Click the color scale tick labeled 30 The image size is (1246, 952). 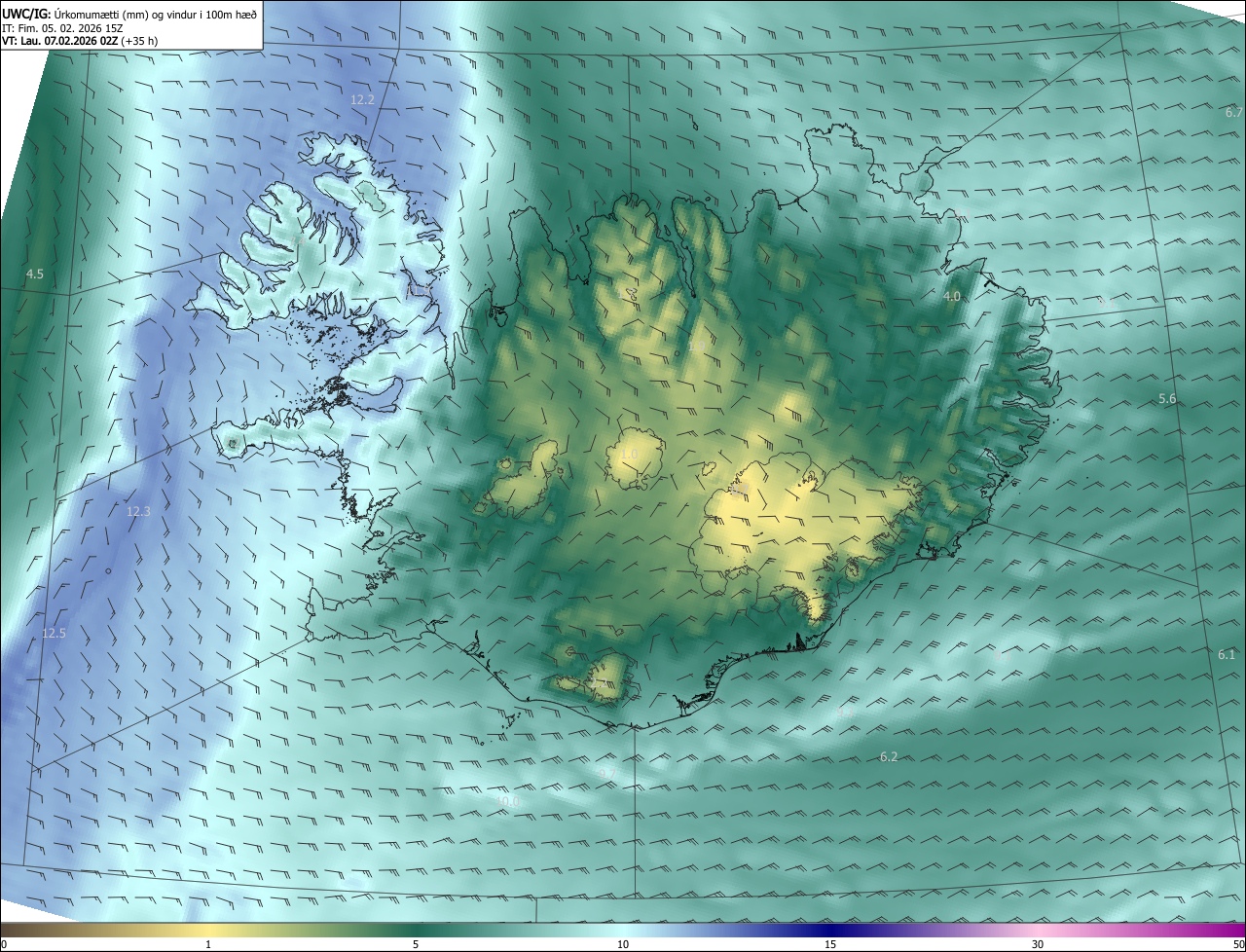1038,944
